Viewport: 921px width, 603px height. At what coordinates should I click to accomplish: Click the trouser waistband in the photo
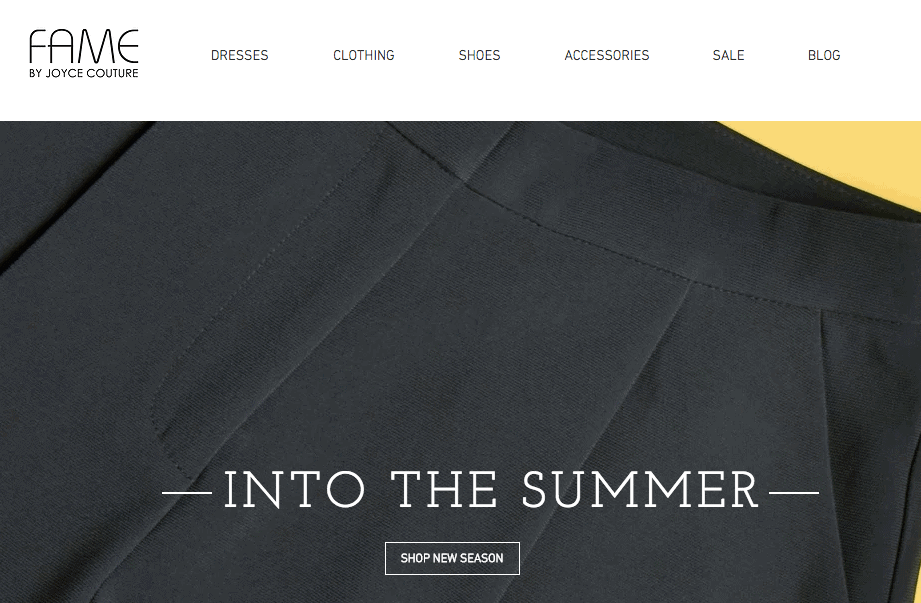675,235
